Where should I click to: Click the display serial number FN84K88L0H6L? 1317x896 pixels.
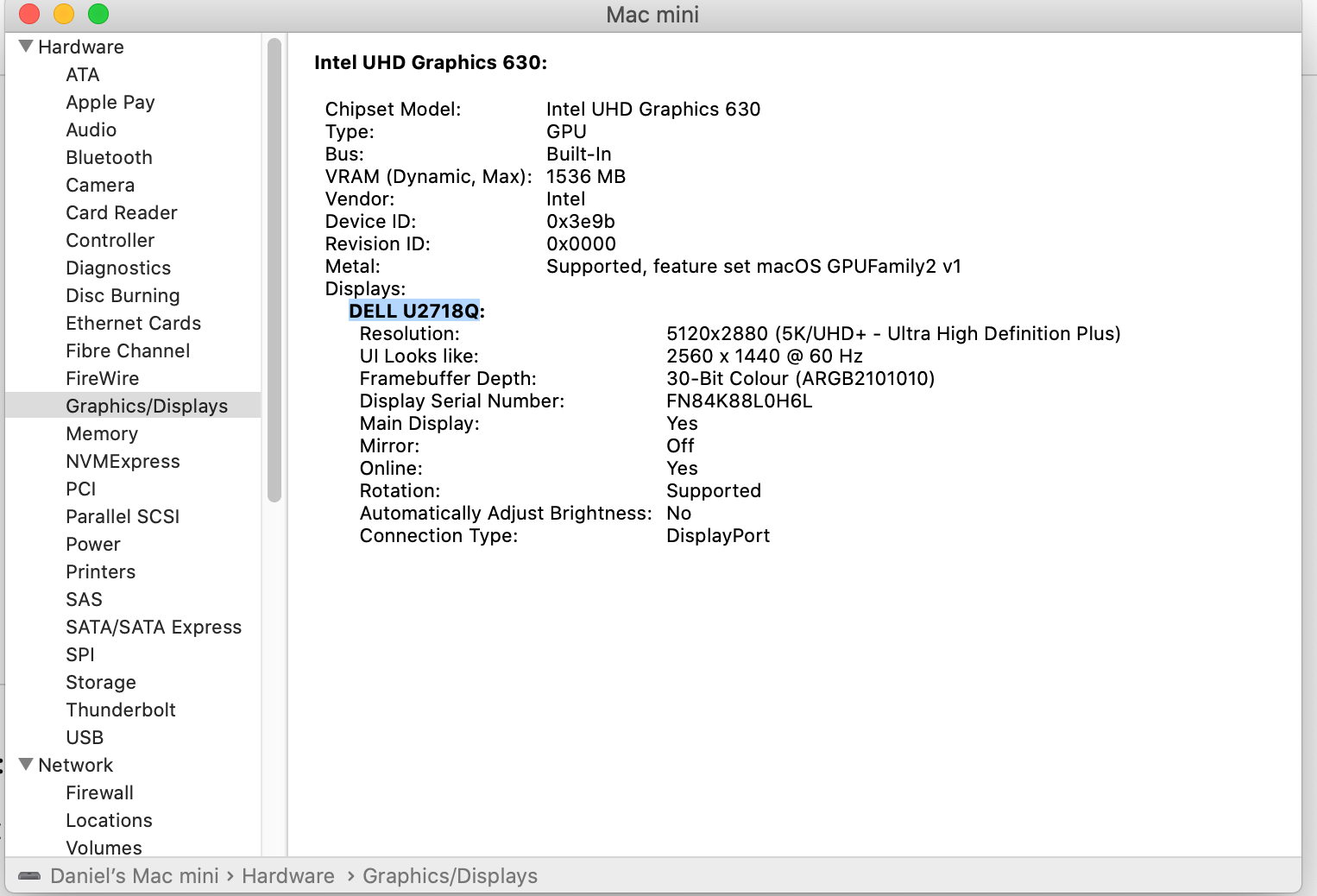tap(740, 401)
